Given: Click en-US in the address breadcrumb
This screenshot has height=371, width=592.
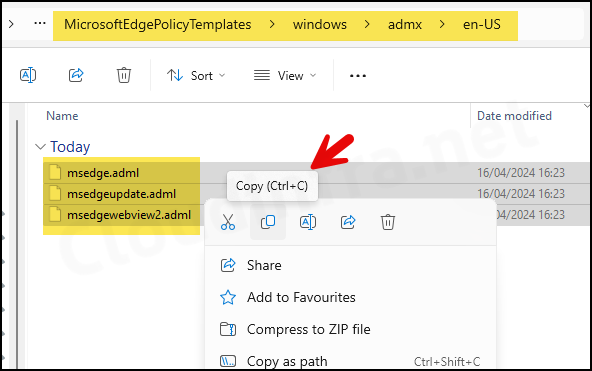Looking at the screenshot, I should [482, 25].
